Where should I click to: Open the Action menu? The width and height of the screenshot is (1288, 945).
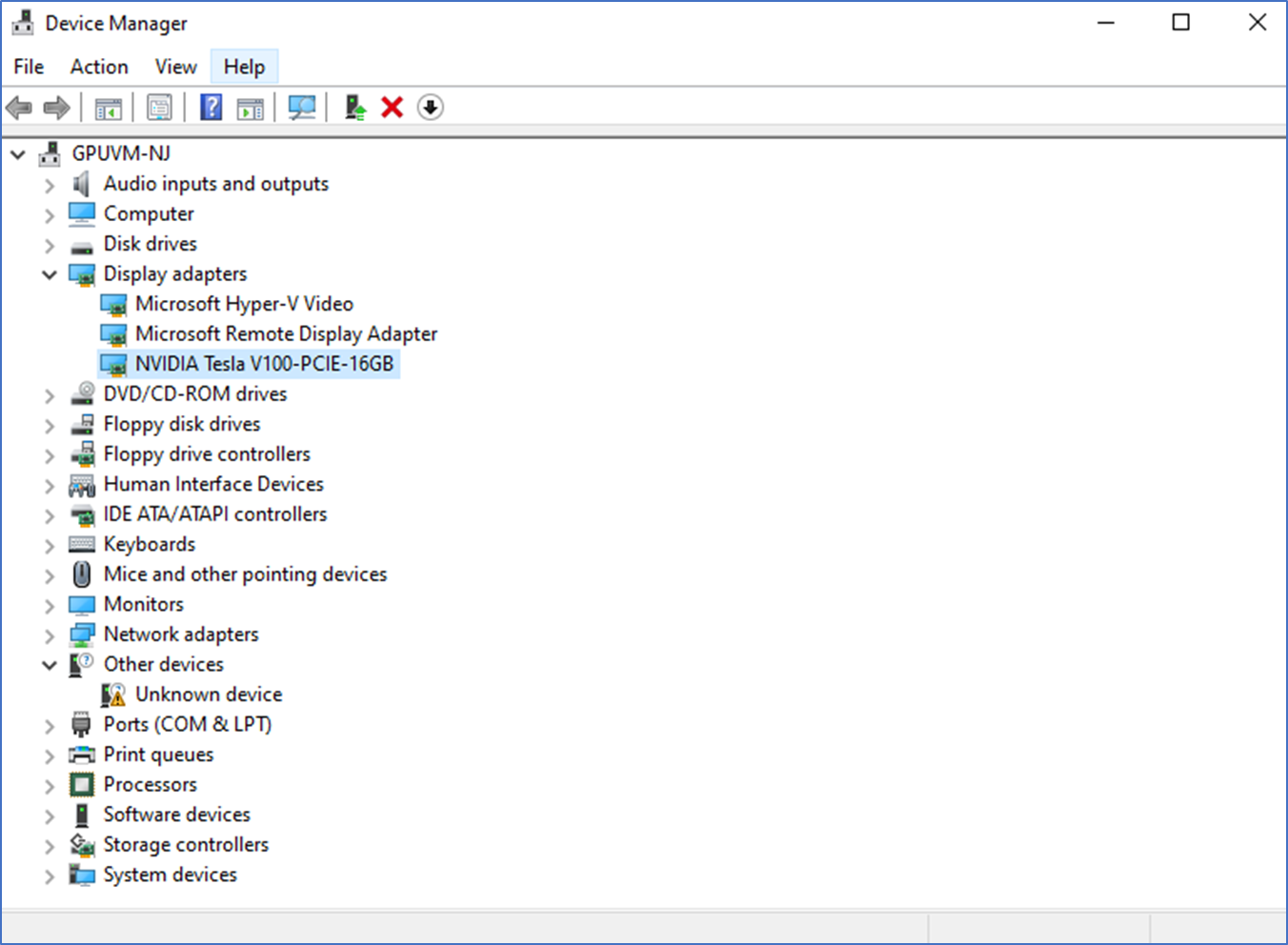pyautogui.click(x=99, y=67)
